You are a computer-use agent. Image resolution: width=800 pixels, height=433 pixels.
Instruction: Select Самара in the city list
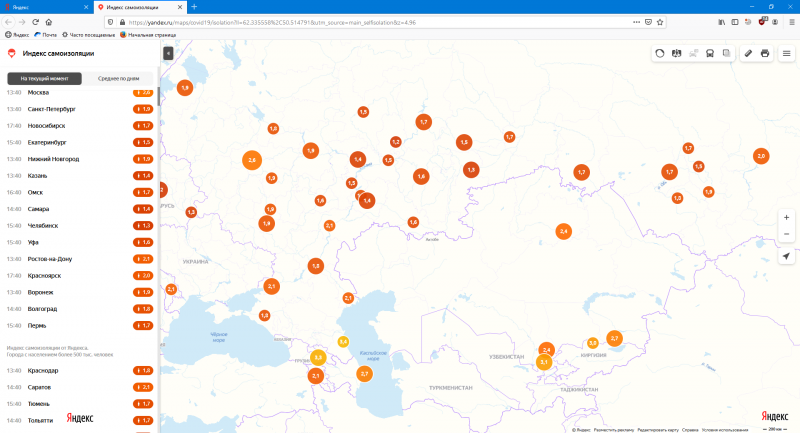point(79,209)
